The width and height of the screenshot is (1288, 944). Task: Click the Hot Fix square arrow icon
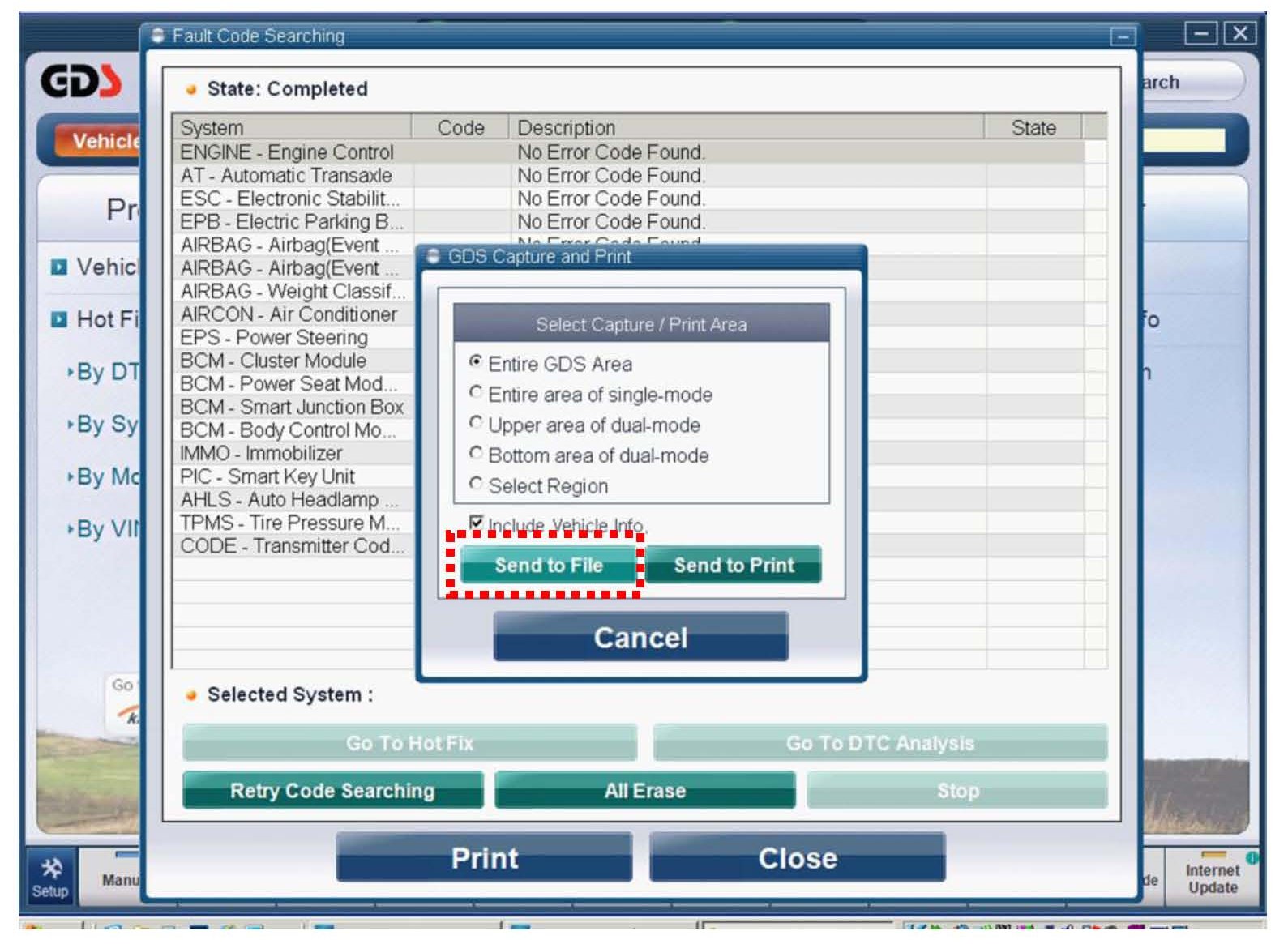(58, 319)
